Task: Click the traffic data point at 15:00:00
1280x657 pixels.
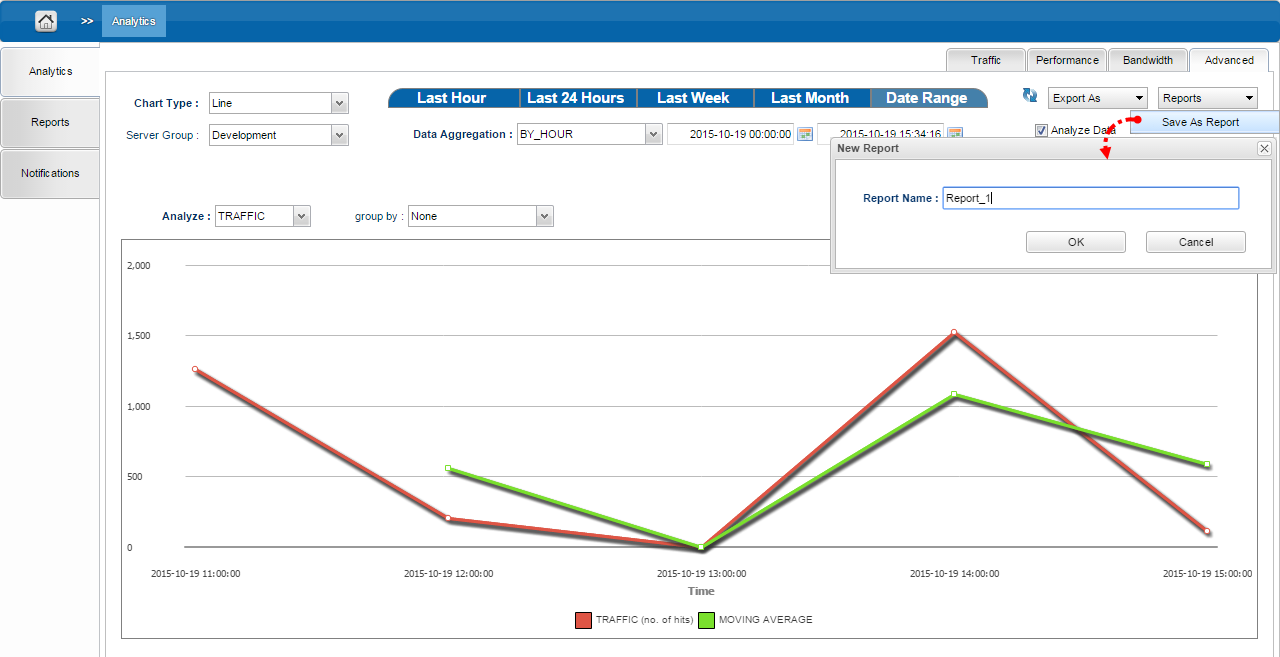Action: coord(1207,531)
